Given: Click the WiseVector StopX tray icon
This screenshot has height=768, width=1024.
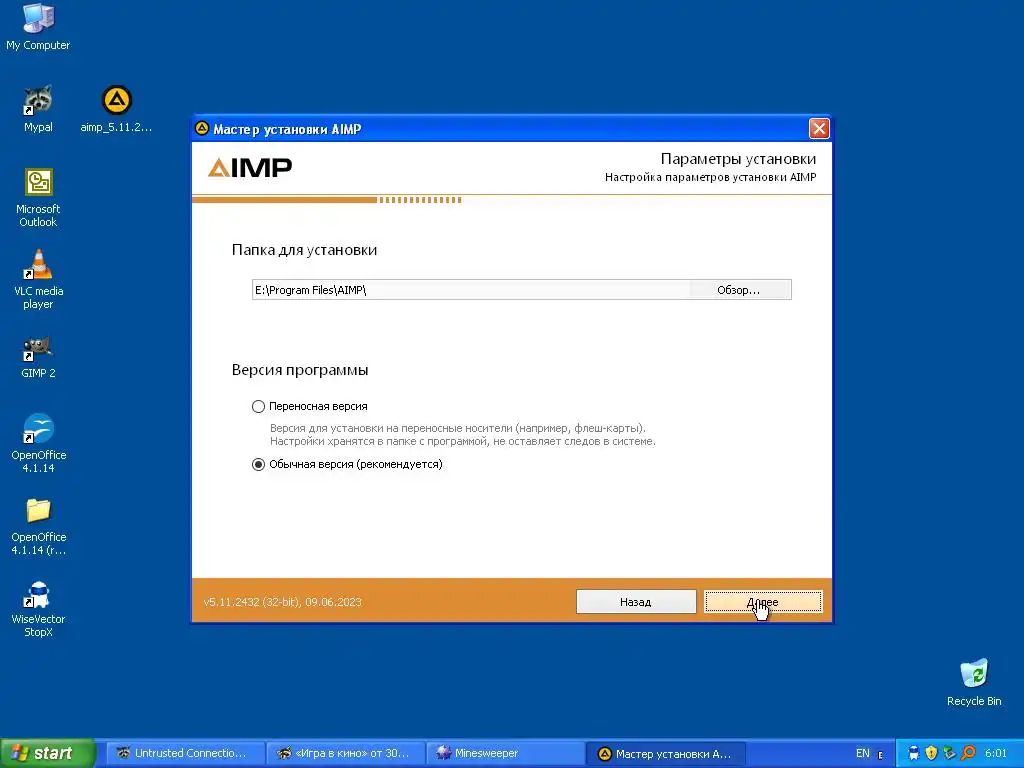Looking at the screenshot, I should coord(914,753).
